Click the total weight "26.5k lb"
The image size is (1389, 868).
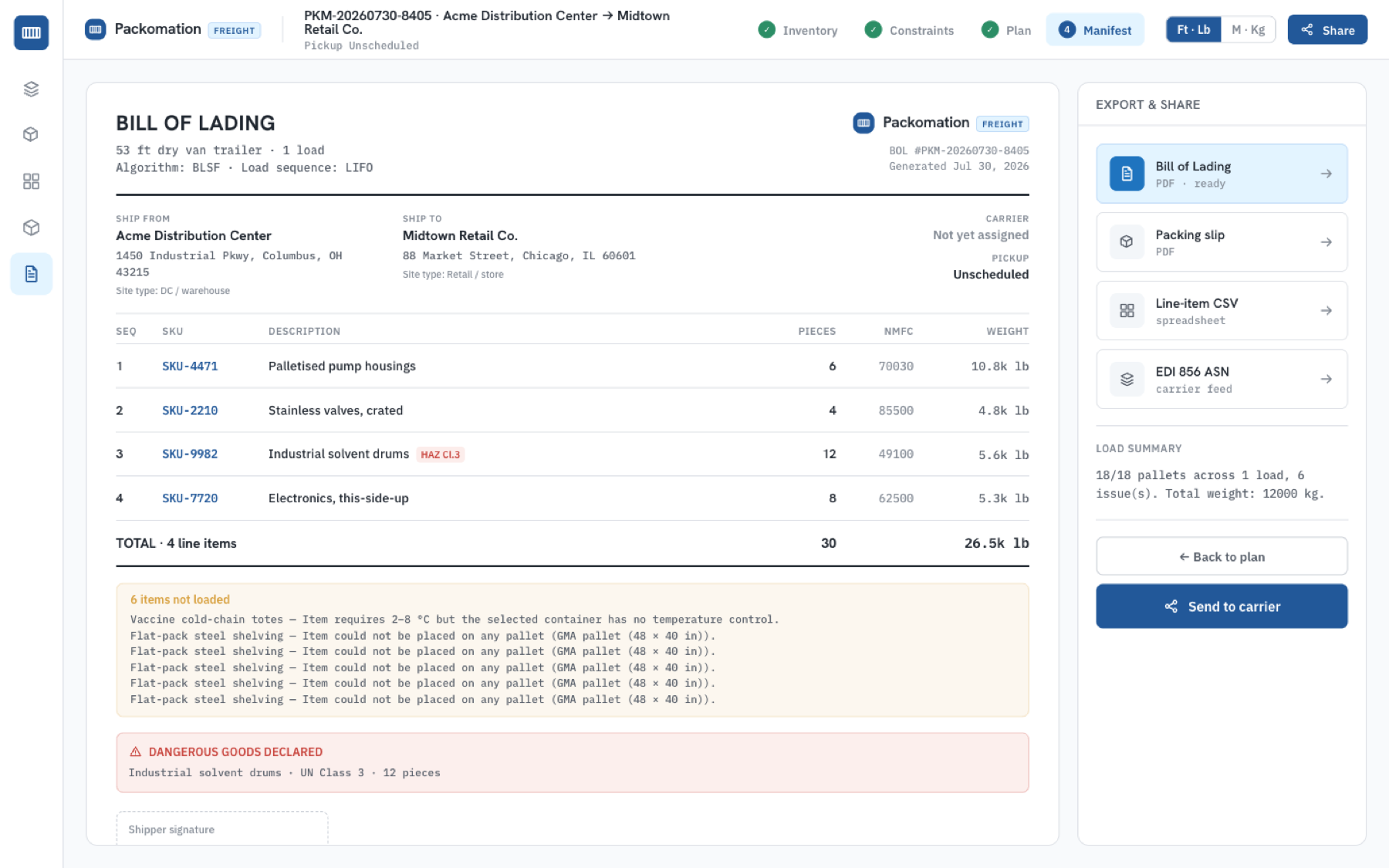996,543
